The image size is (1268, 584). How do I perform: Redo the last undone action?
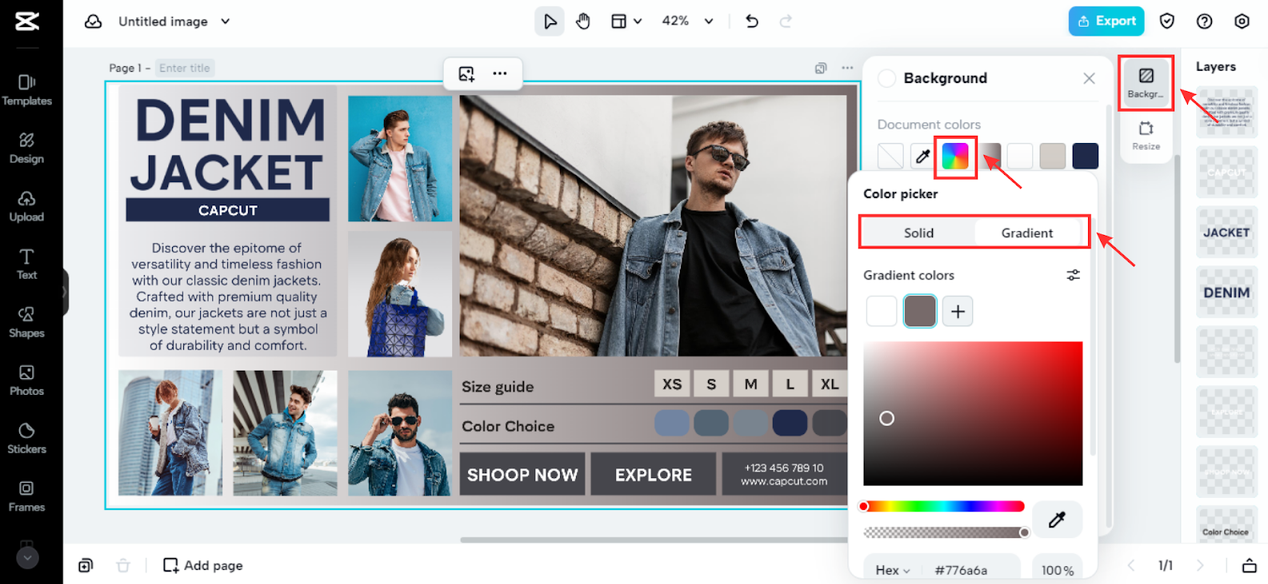pyautogui.click(x=786, y=21)
